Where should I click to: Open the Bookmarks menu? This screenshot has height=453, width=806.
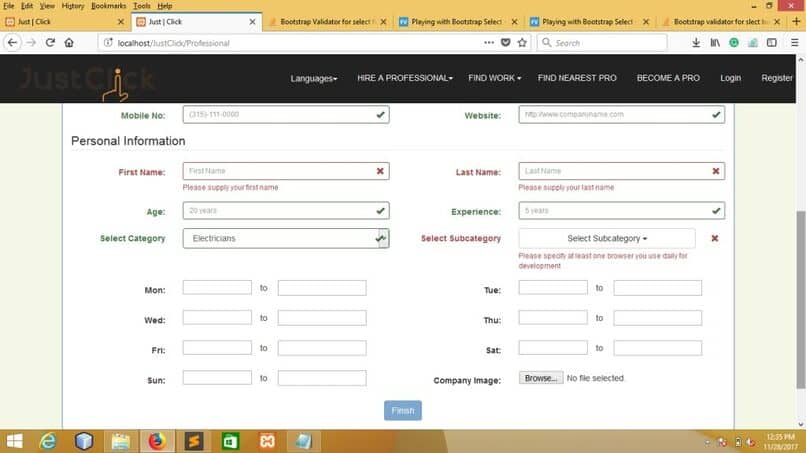coord(108,6)
